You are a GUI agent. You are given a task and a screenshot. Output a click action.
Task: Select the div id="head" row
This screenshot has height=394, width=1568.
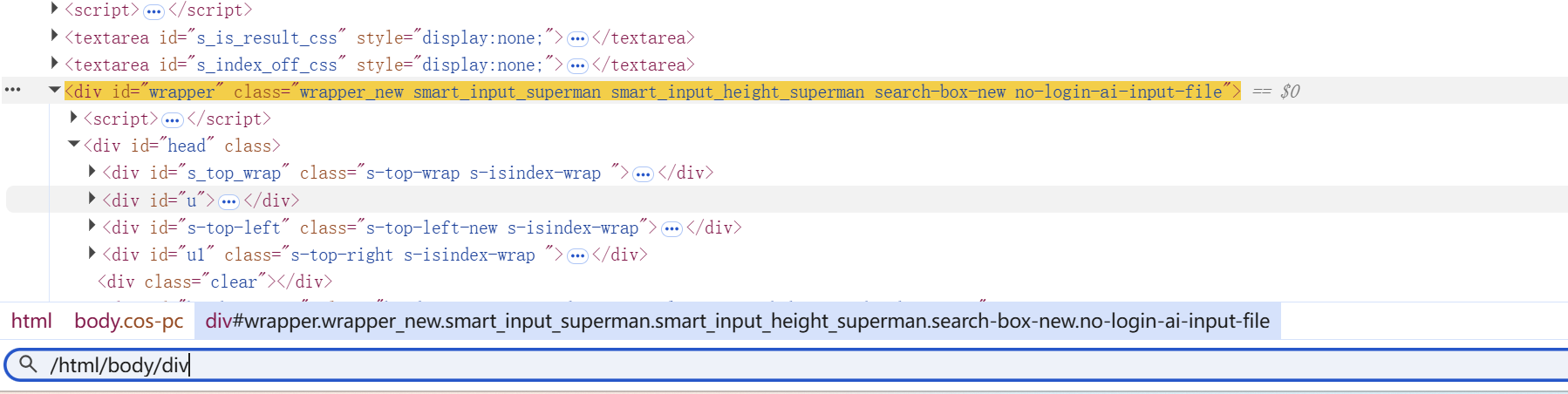click(x=182, y=146)
